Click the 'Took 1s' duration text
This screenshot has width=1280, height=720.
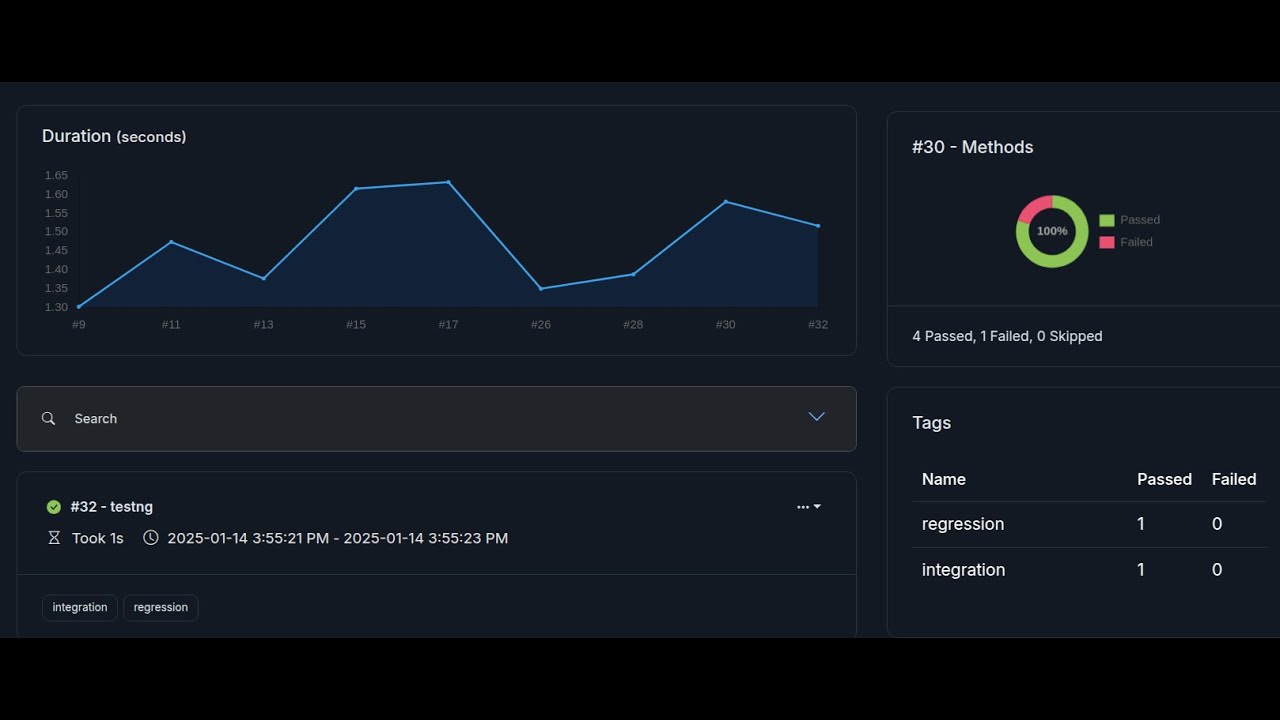pos(98,538)
